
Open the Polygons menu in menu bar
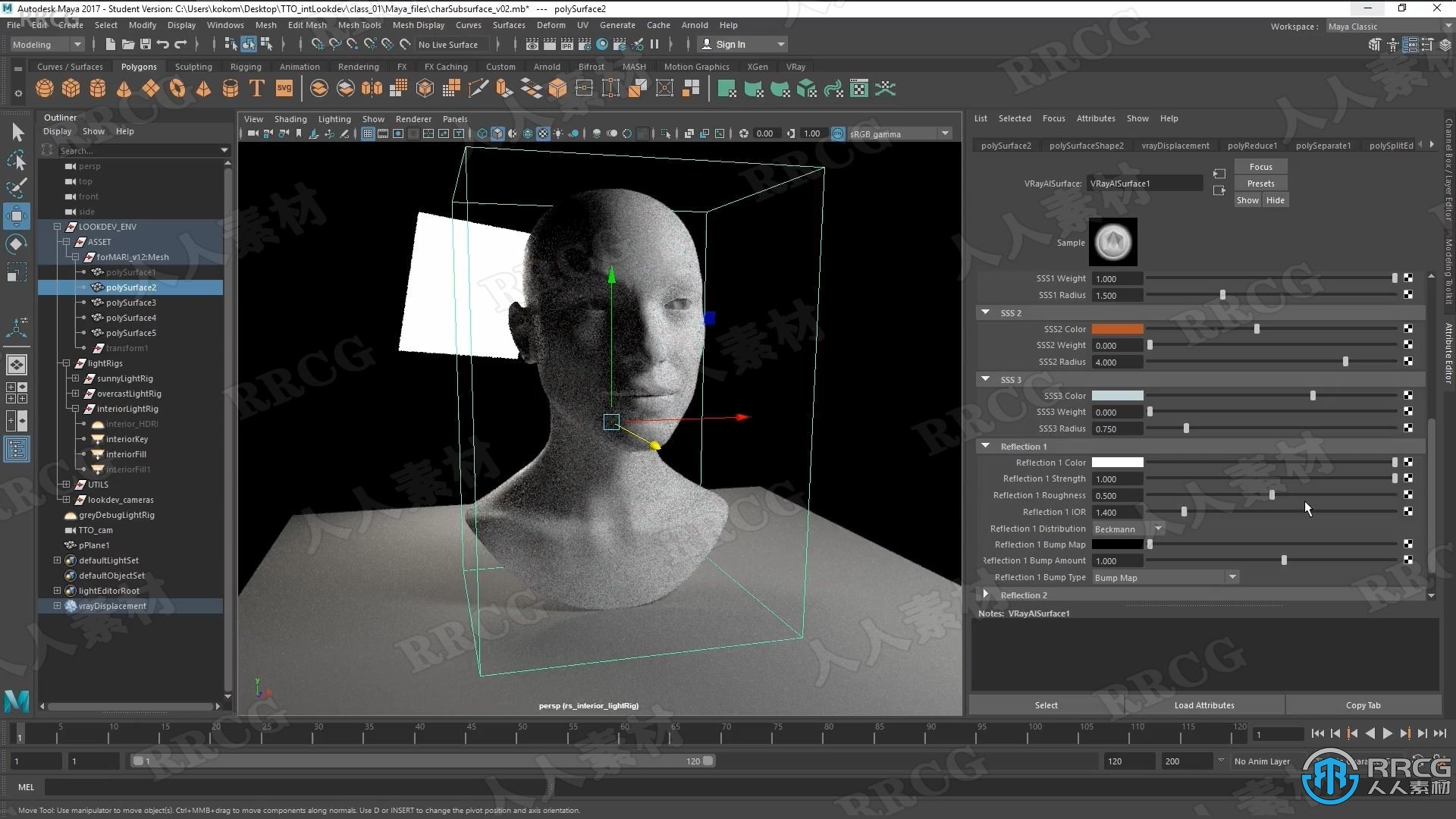[x=138, y=66]
